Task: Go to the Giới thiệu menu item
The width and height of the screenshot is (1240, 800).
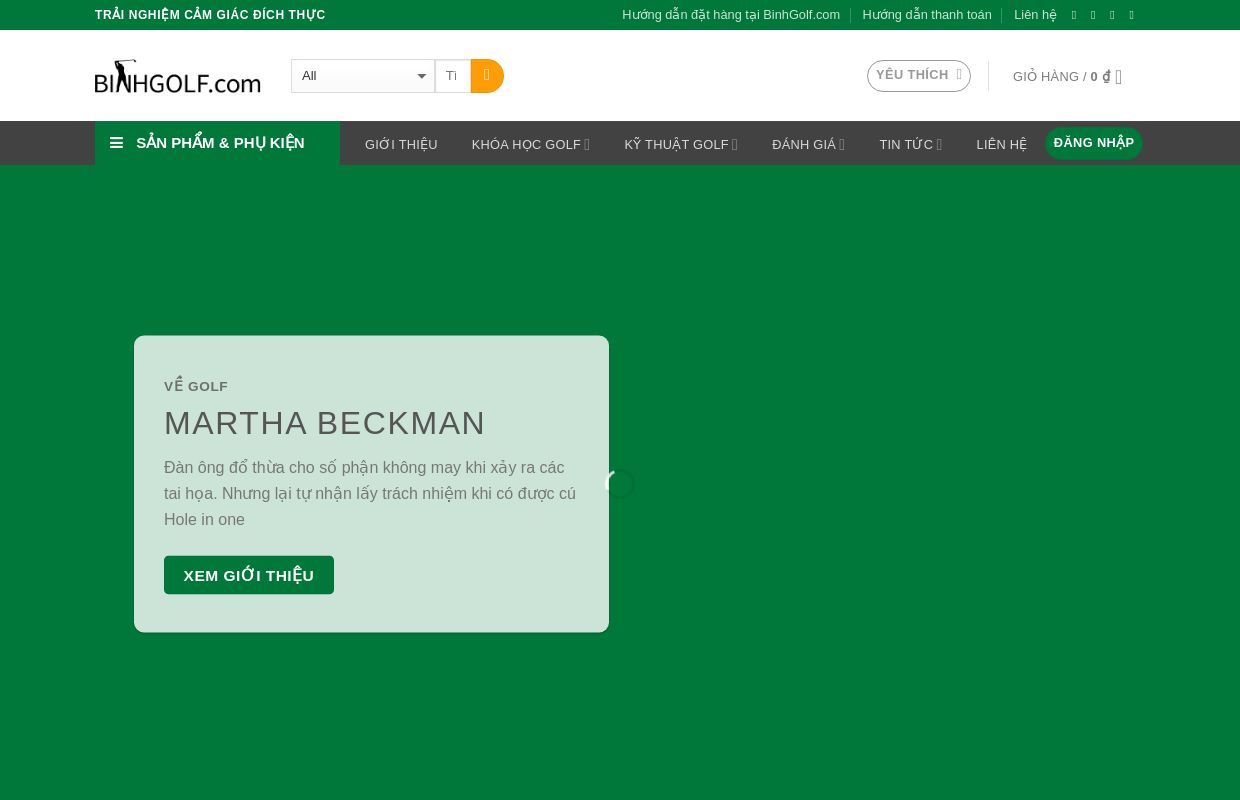Action: [401, 144]
